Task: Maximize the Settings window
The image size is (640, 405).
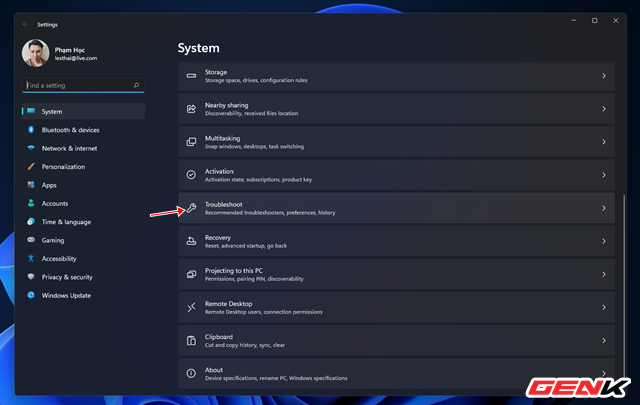Action: (x=595, y=20)
